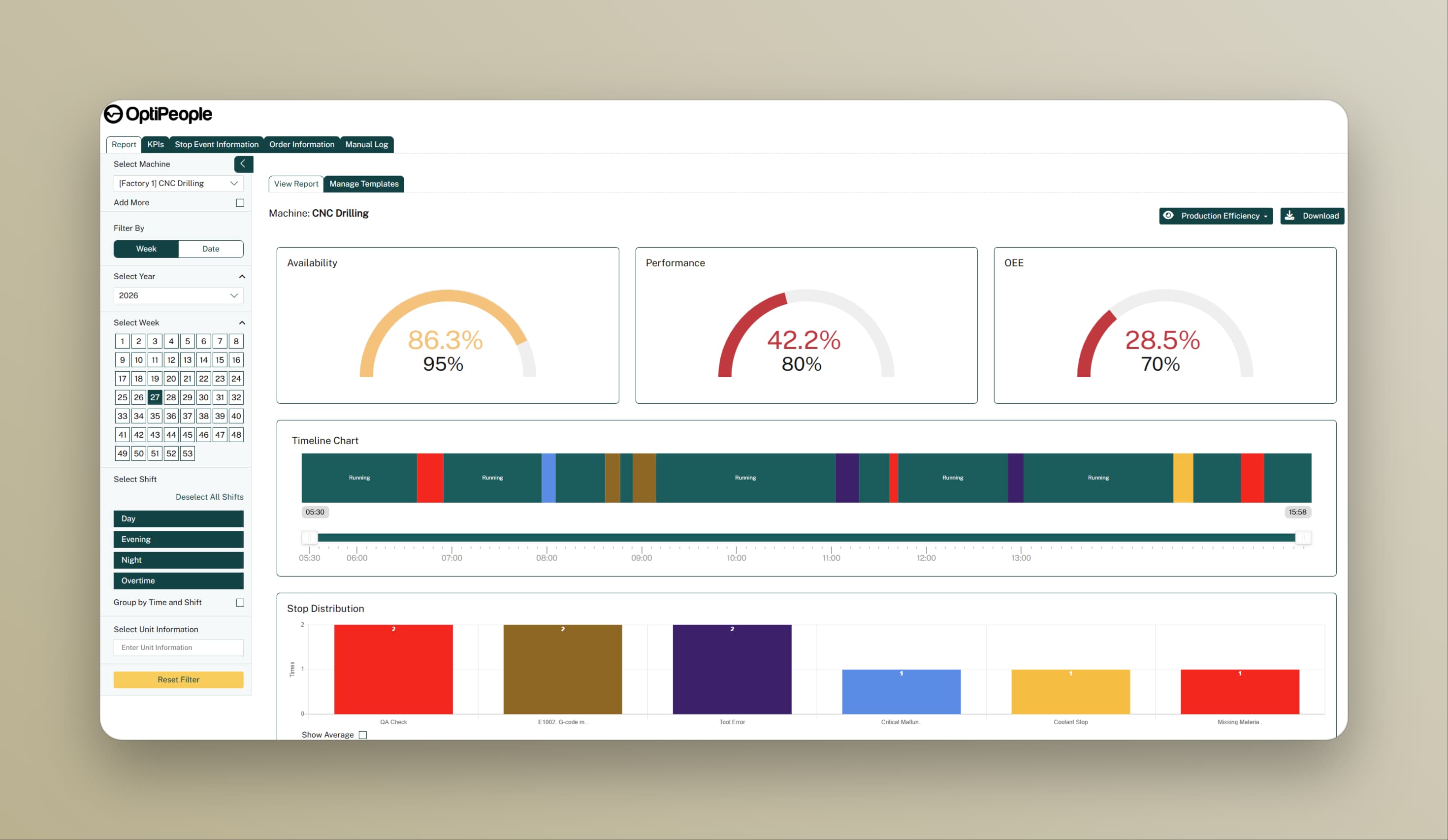The image size is (1448, 840).
Task: Click the download arrow icon
Action: [x=1289, y=216]
